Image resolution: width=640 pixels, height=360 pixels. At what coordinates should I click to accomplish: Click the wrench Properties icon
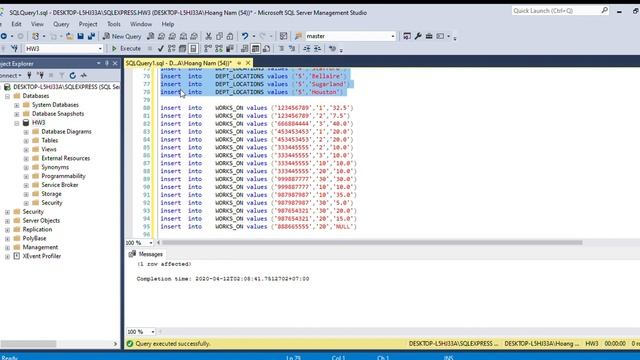tap(418, 36)
